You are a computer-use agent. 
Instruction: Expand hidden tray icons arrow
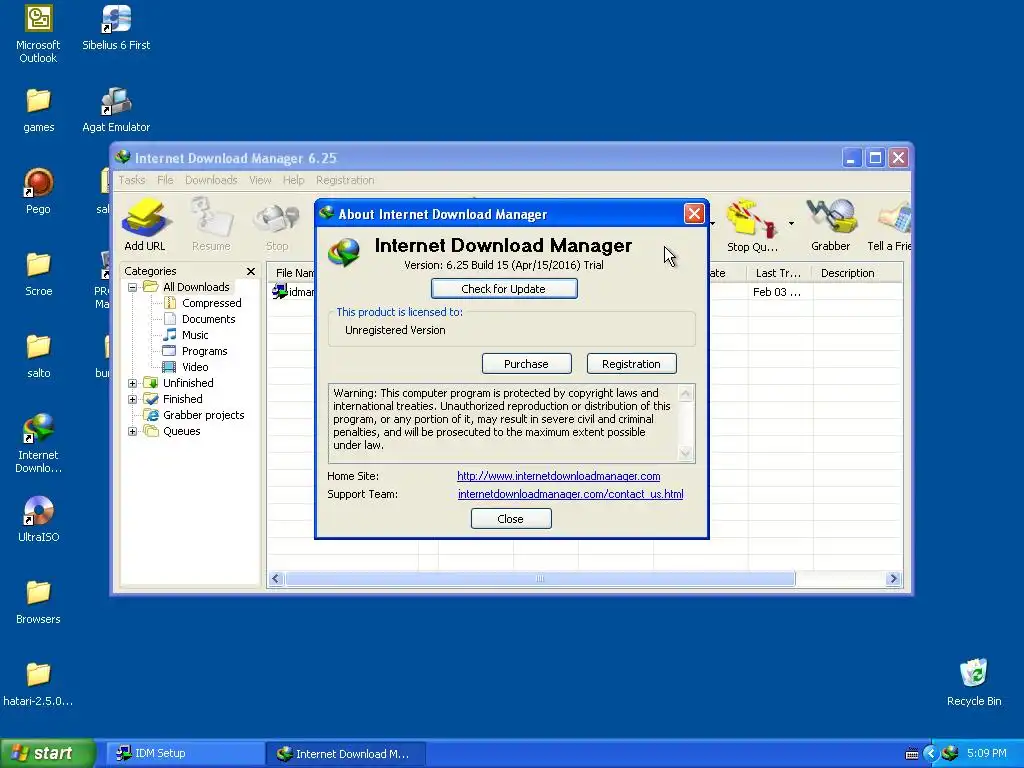931,753
